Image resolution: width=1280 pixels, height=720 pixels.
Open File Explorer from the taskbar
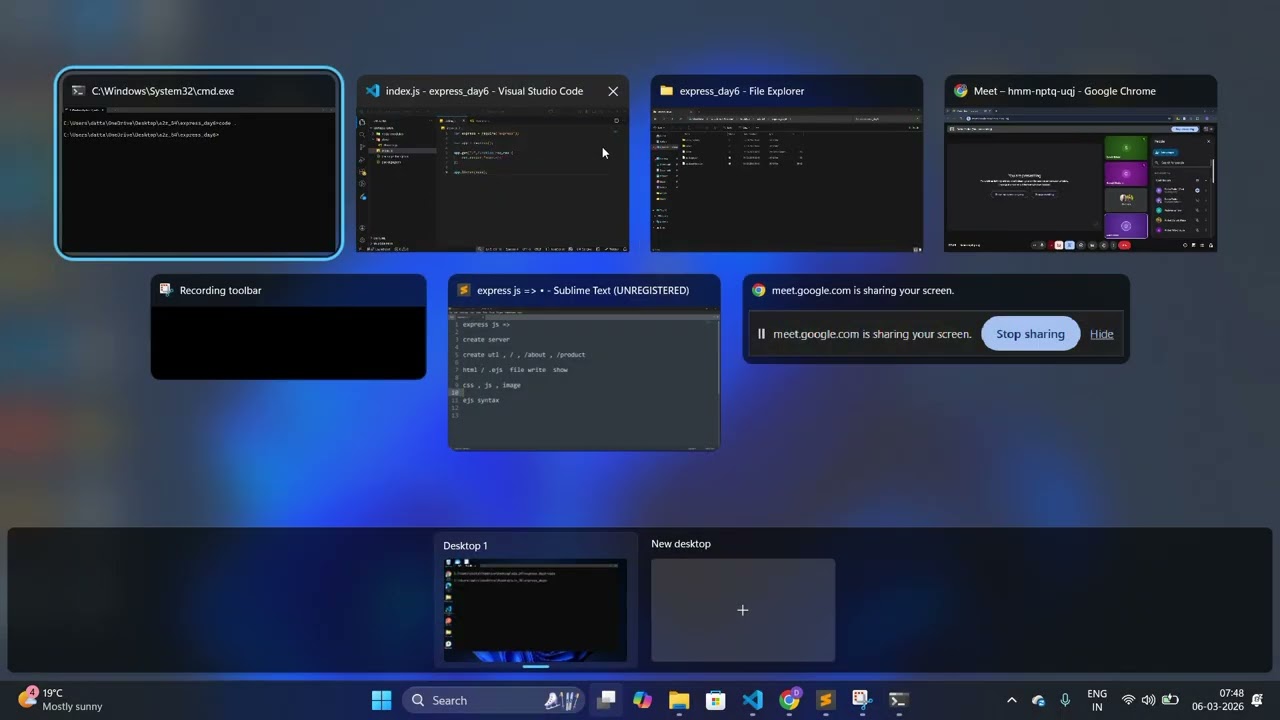click(x=679, y=700)
